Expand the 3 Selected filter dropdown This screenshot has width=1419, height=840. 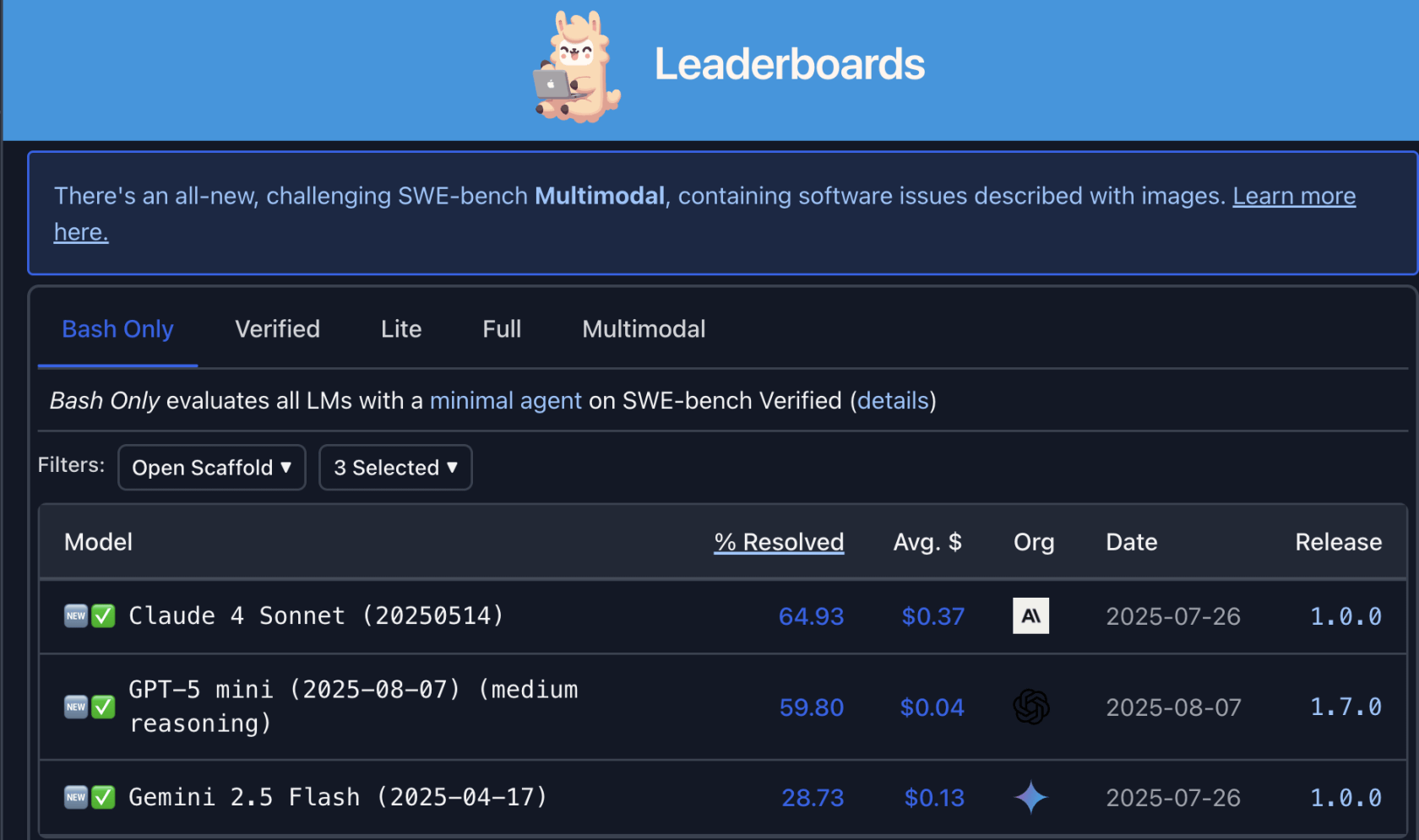click(x=395, y=468)
